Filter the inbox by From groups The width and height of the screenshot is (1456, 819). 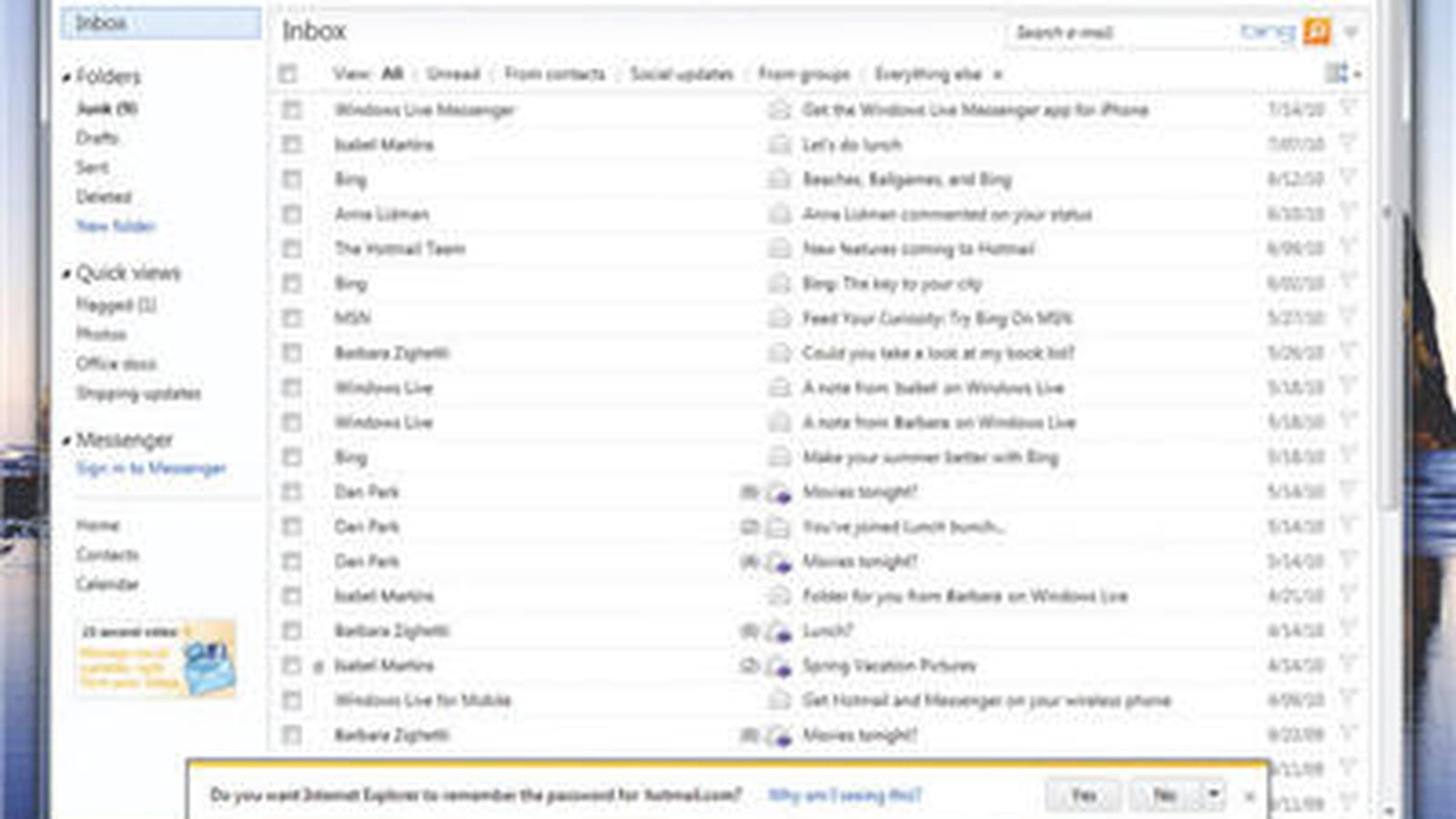804,74
